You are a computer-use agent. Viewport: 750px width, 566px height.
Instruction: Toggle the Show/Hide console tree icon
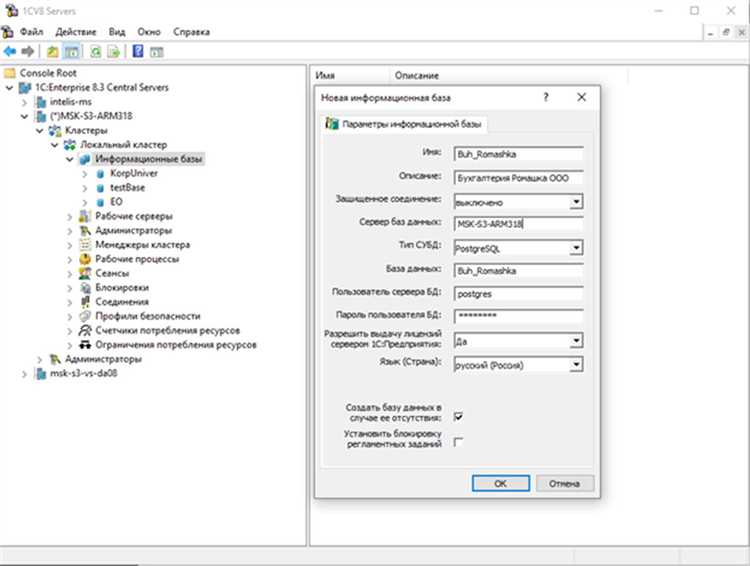(x=72, y=51)
